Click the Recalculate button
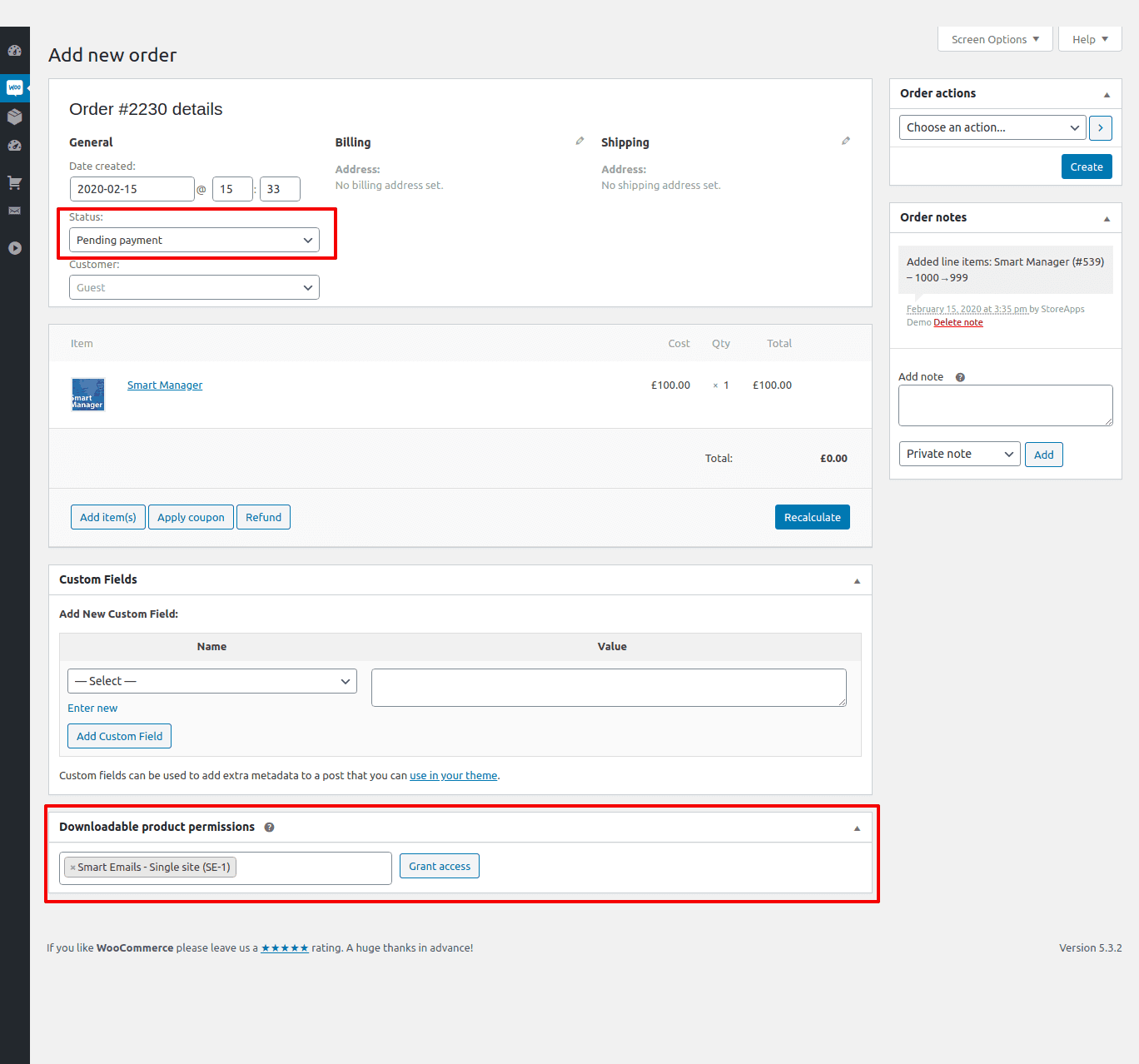 pyautogui.click(x=812, y=517)
